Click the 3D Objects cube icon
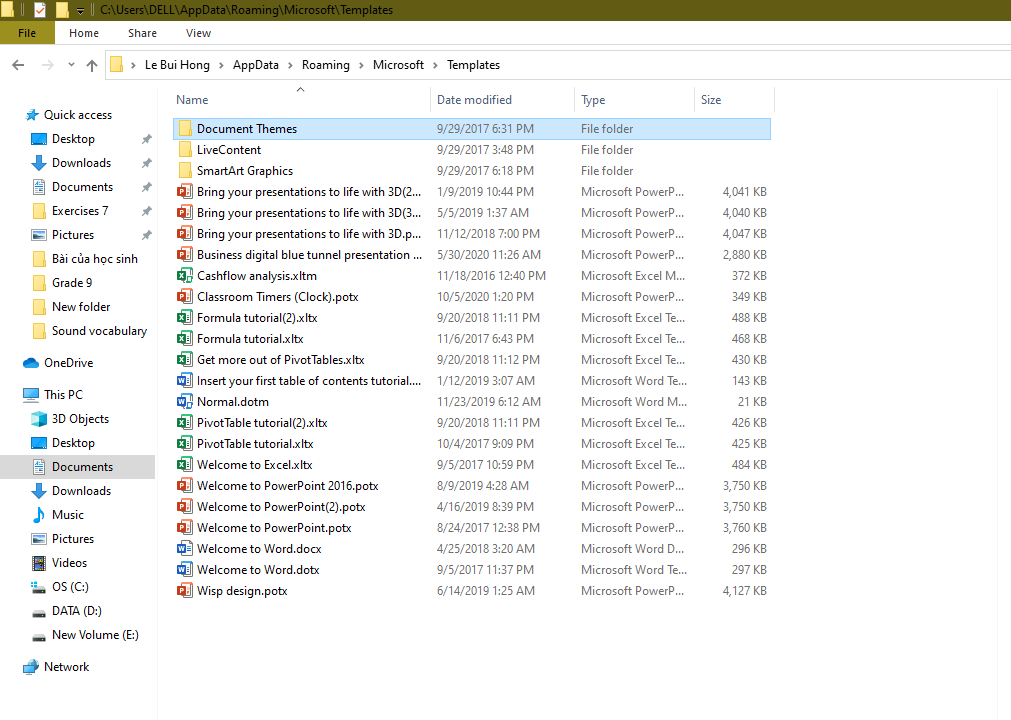 (39, 419)
